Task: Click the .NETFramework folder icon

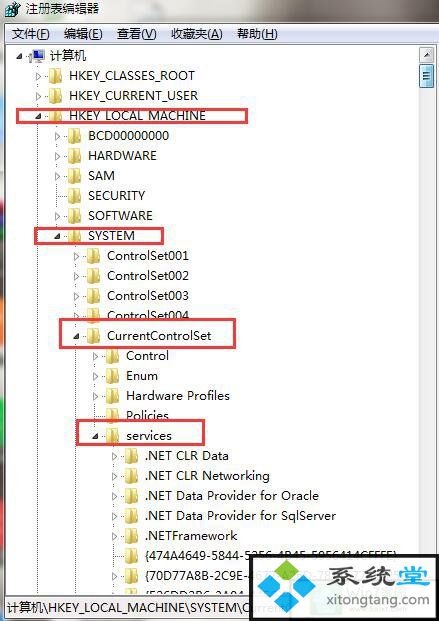Action: (132, 536)
